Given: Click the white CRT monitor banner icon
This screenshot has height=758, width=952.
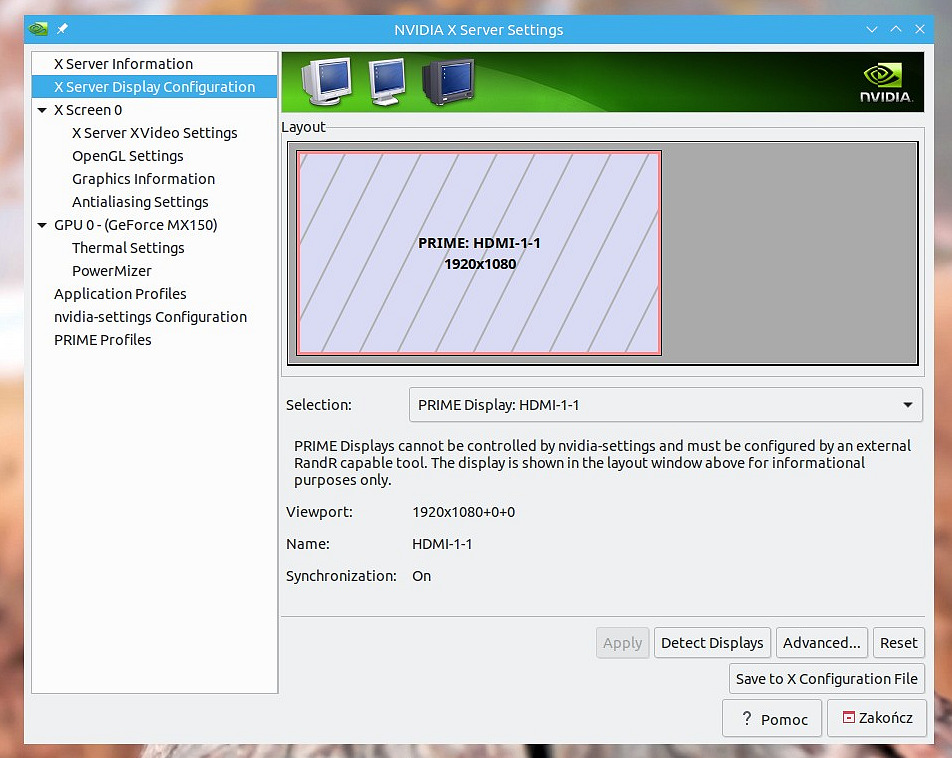Looking at the screenshot, I should coord(327,82).
